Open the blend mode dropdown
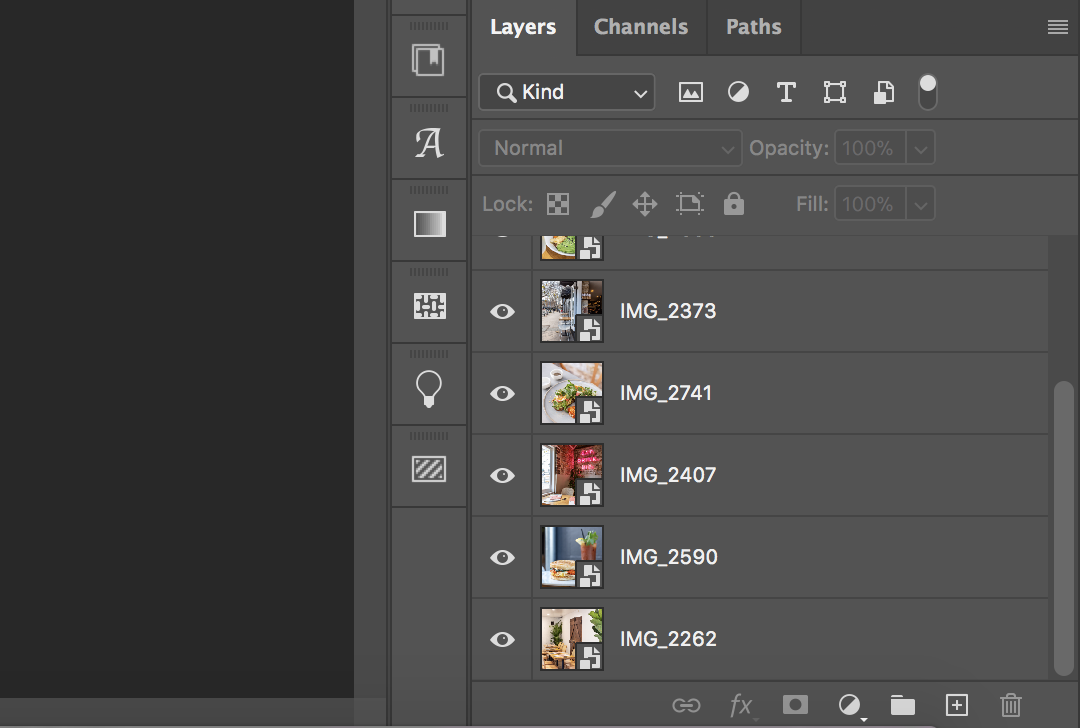Viewport: 1080px width, 728px height. pyautogui.click(x=609, y=147)
